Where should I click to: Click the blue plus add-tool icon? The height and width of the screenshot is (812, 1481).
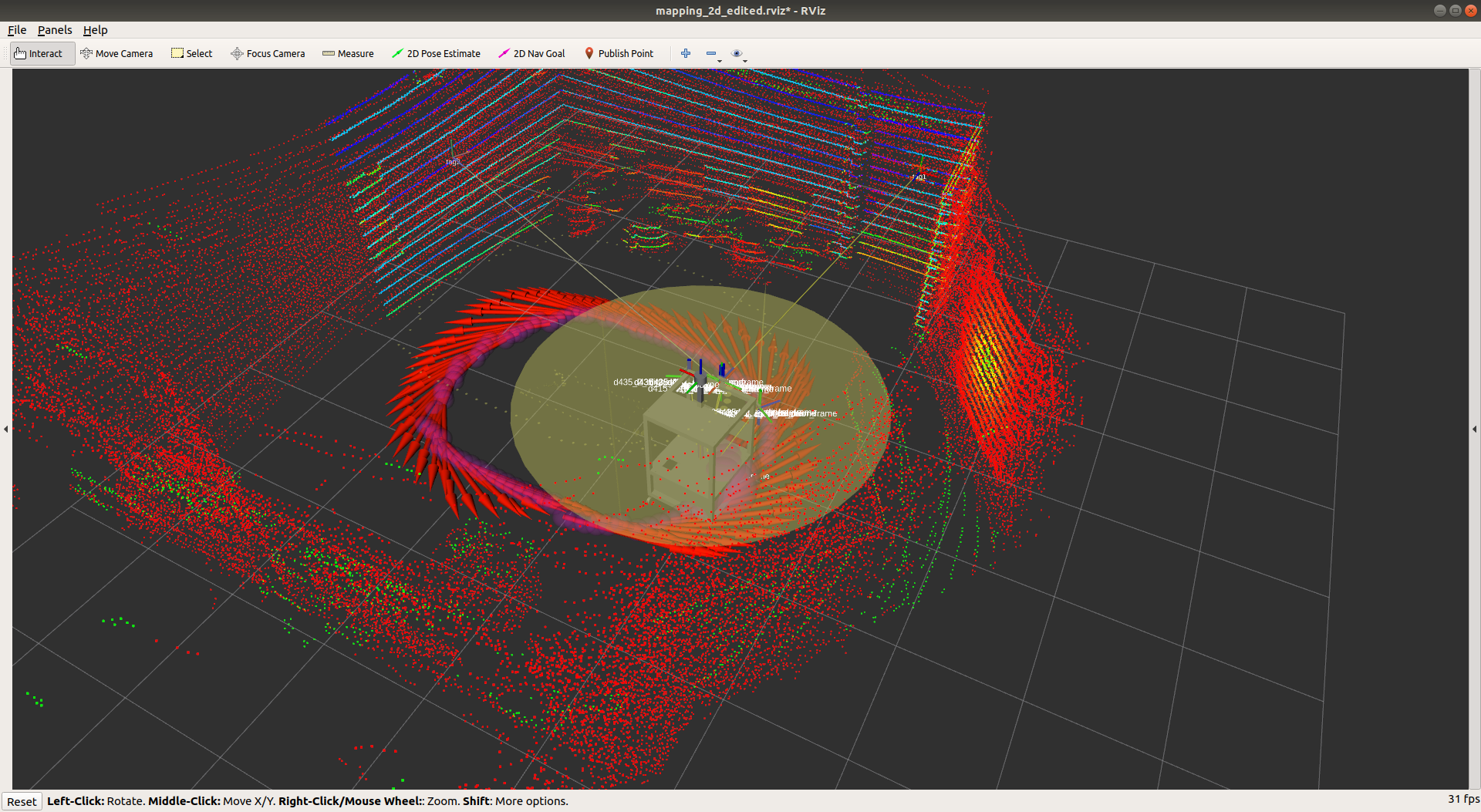(x=686, y=53)
